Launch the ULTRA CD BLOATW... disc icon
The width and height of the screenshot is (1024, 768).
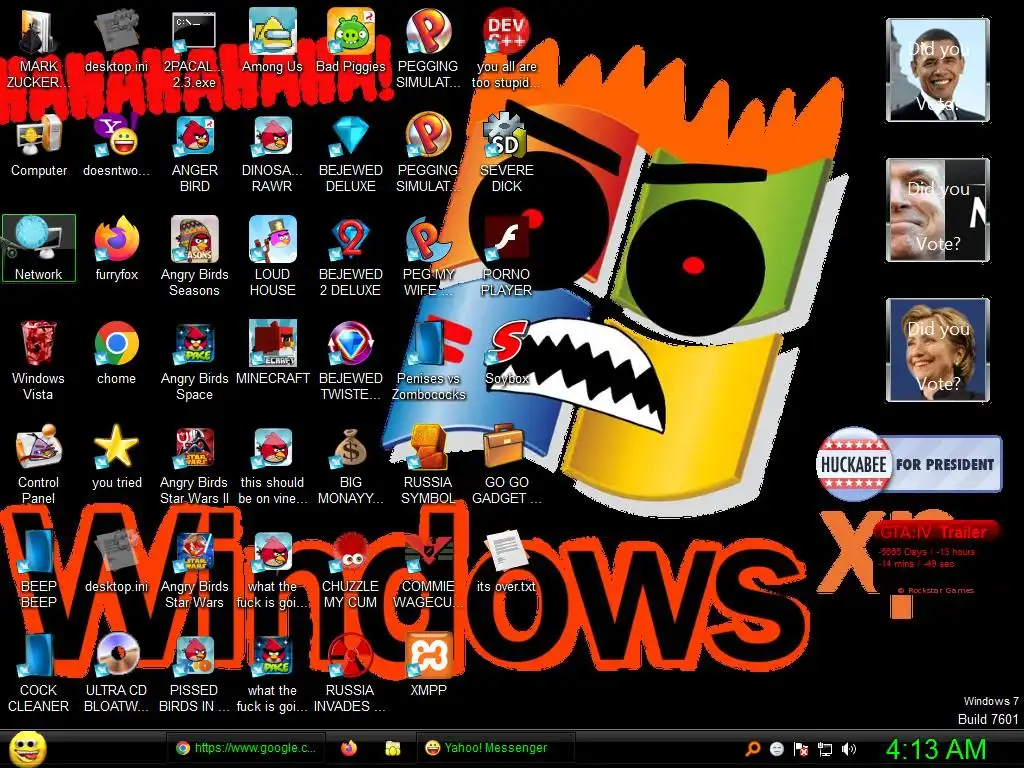click(x=116, y=673)
